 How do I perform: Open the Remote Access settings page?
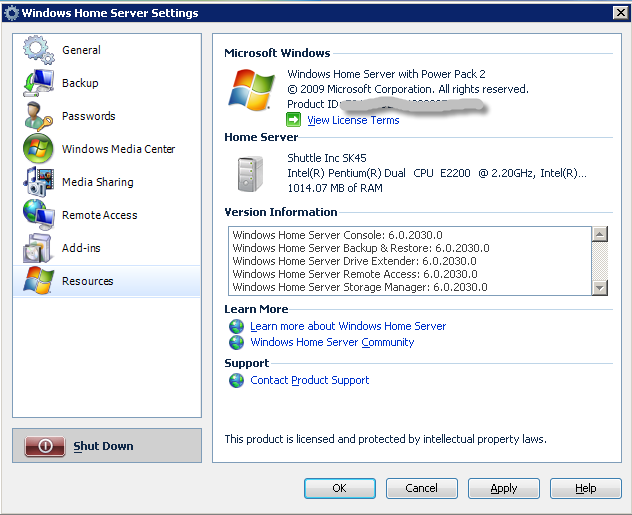click(107, 215)
